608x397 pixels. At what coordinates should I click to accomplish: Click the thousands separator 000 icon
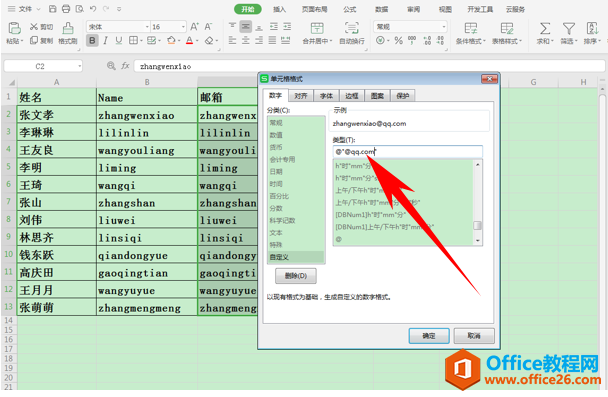pyautogui.click(x=412, y=40)
